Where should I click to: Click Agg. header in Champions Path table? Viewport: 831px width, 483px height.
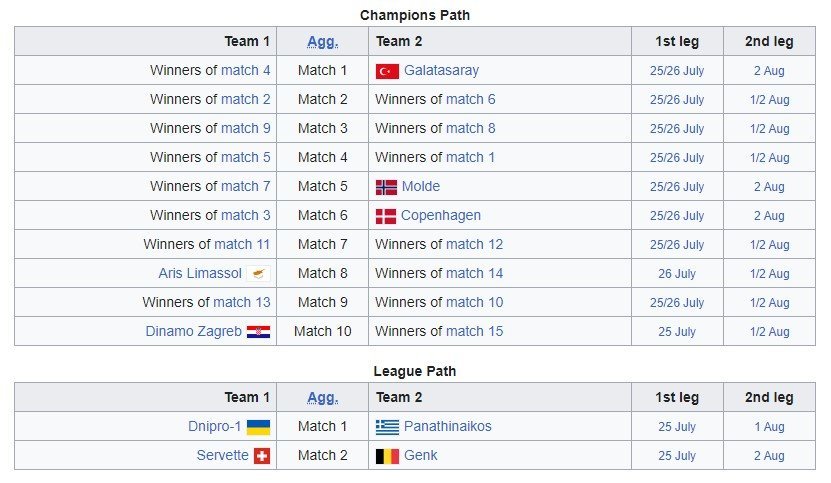click(322, 42)
